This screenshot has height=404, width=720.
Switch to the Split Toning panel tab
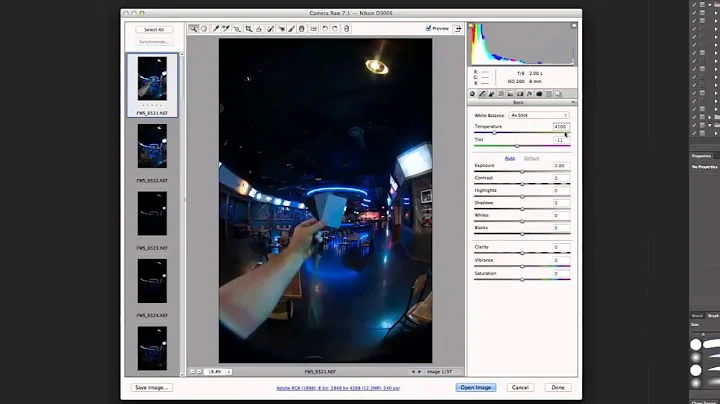510,94
